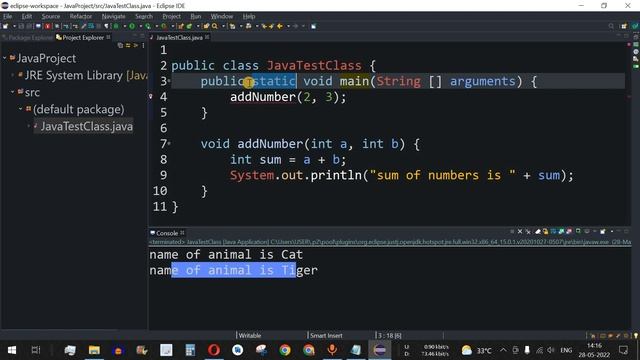The height and width of the screenshot is (360, 640).
Task: Click the error marker on line 4 gutter
Action: click(x=151, y=96)
